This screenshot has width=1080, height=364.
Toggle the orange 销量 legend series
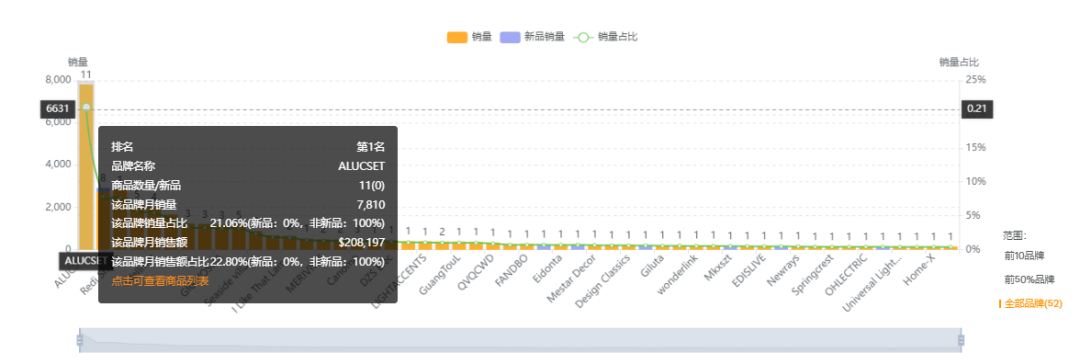[x=469, y=37]
